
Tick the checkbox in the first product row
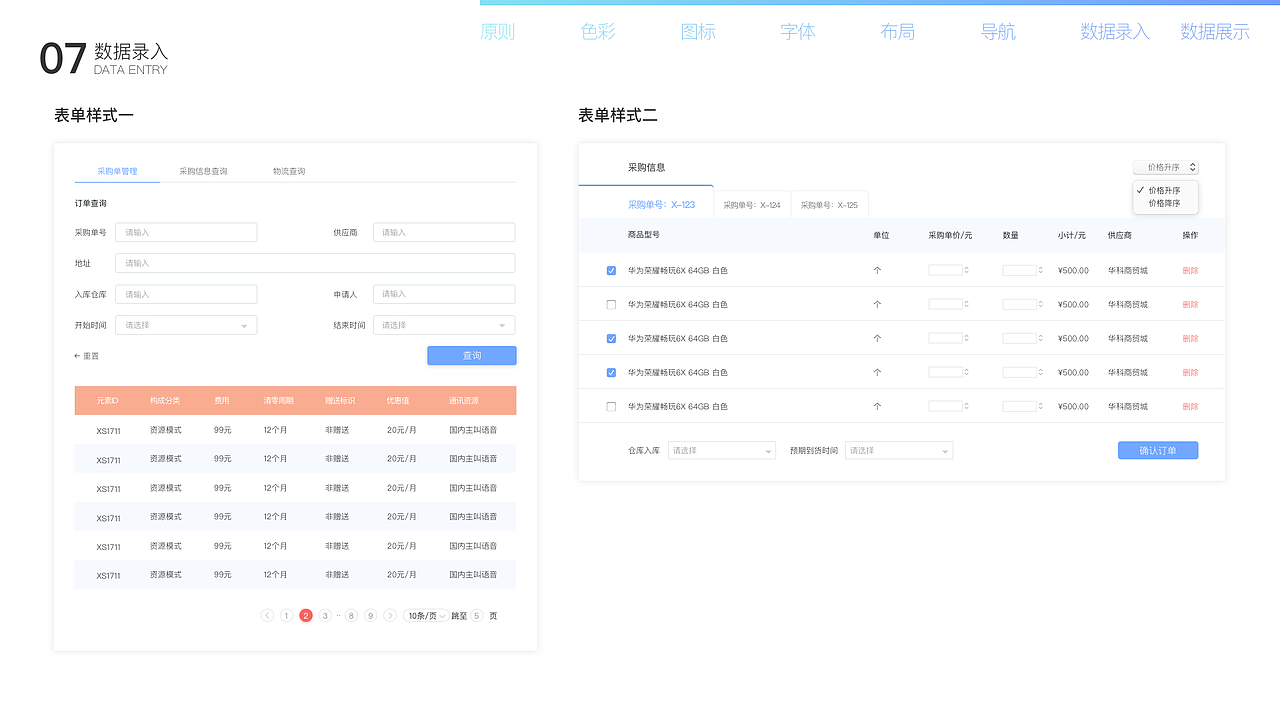[611, 271]
